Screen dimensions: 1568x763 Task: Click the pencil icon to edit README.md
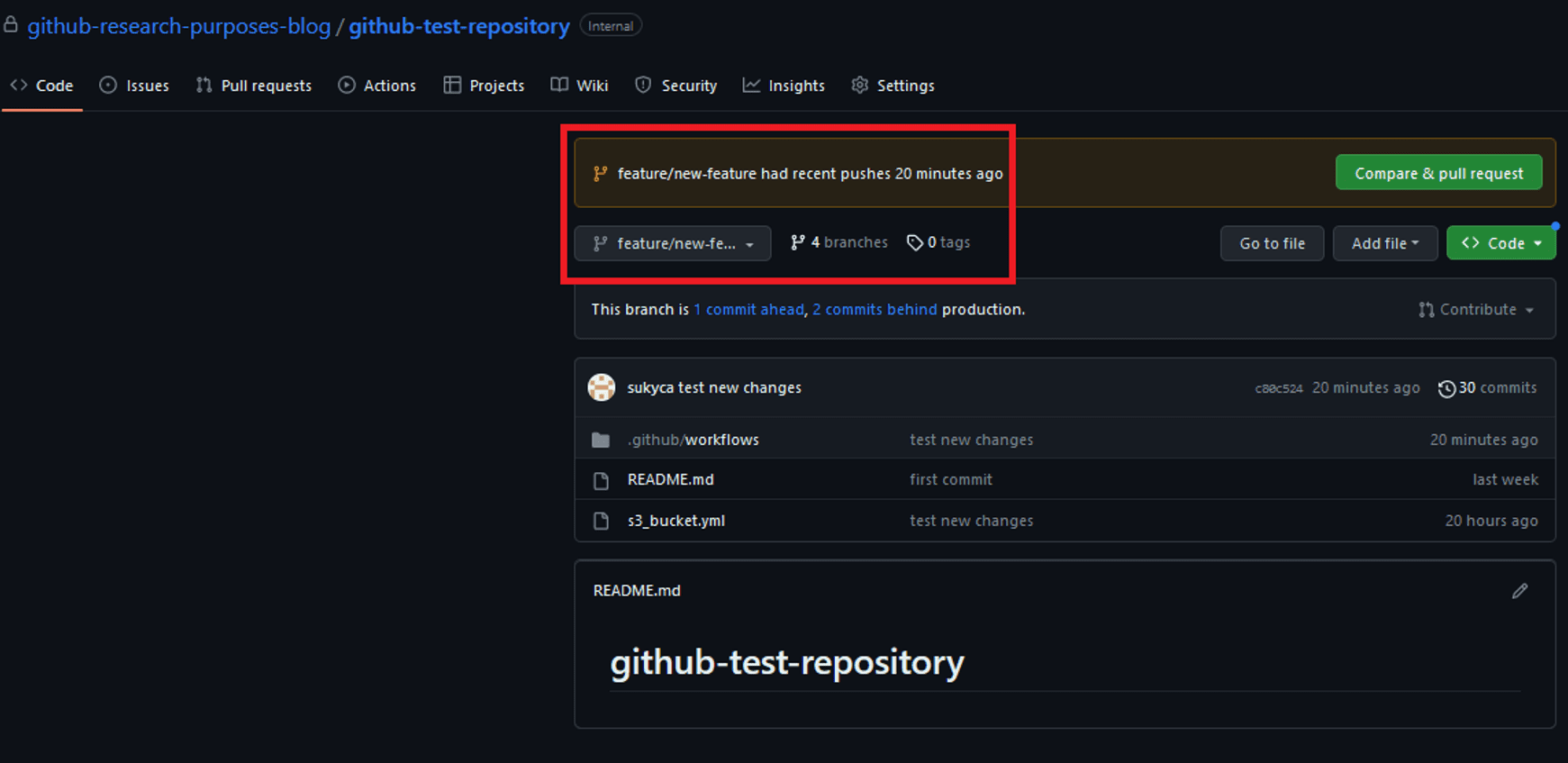(x=1519, y=591)
